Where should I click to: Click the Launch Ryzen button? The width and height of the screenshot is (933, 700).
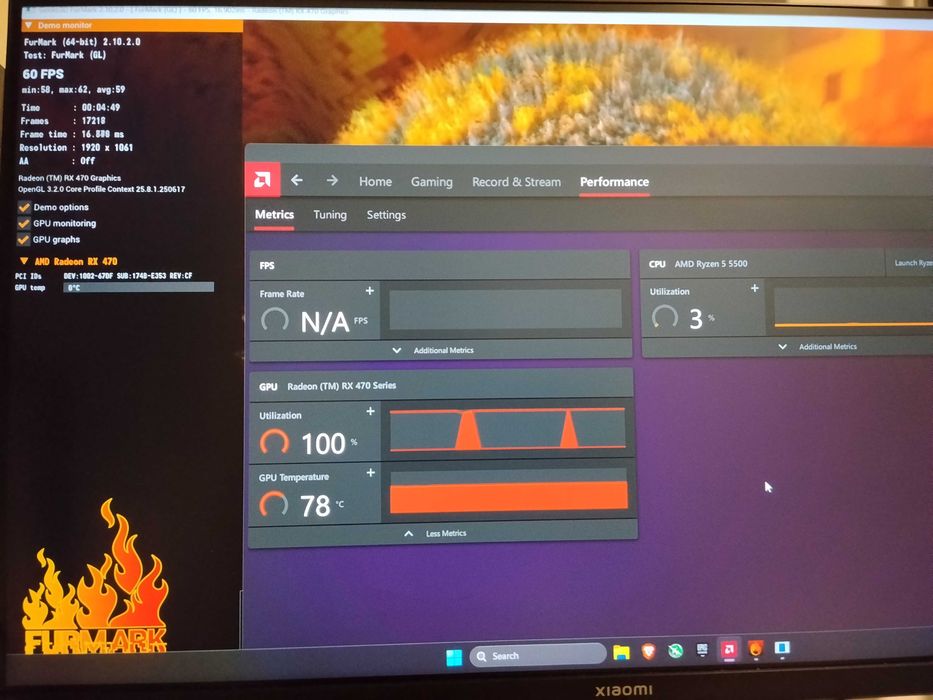coord(909,263)
